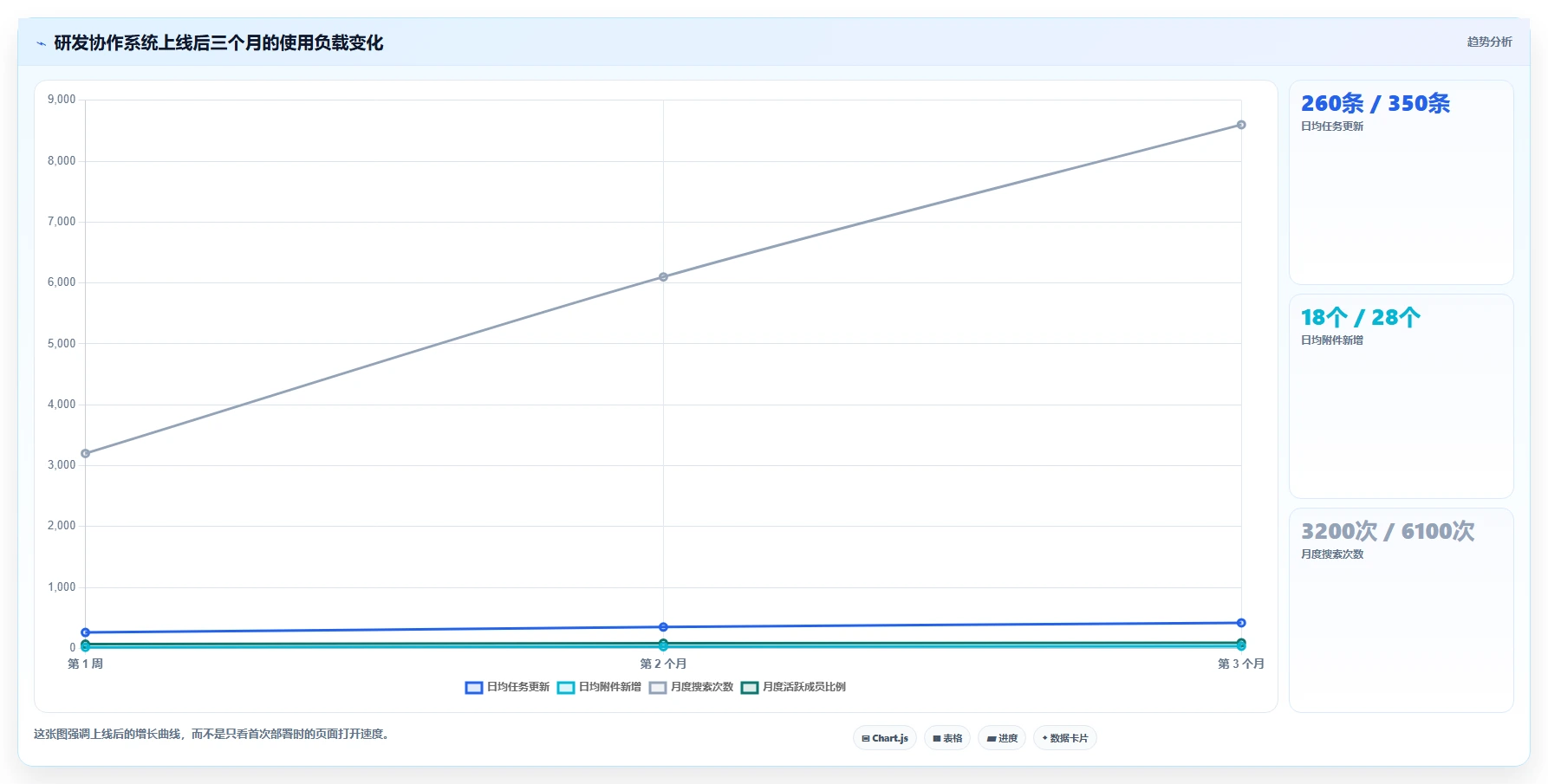This screenshot has height=784, width=1548.
Task: Click the 趋势分析 label in the header
Action: (x=1489, y=42)
